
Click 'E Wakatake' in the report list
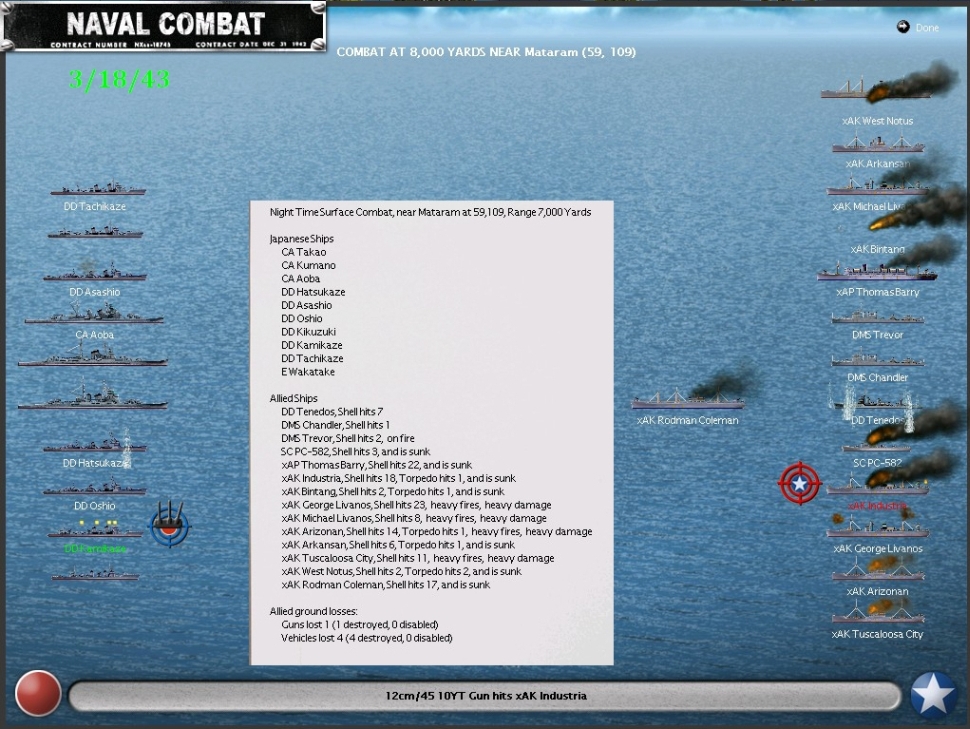[308, 372]
